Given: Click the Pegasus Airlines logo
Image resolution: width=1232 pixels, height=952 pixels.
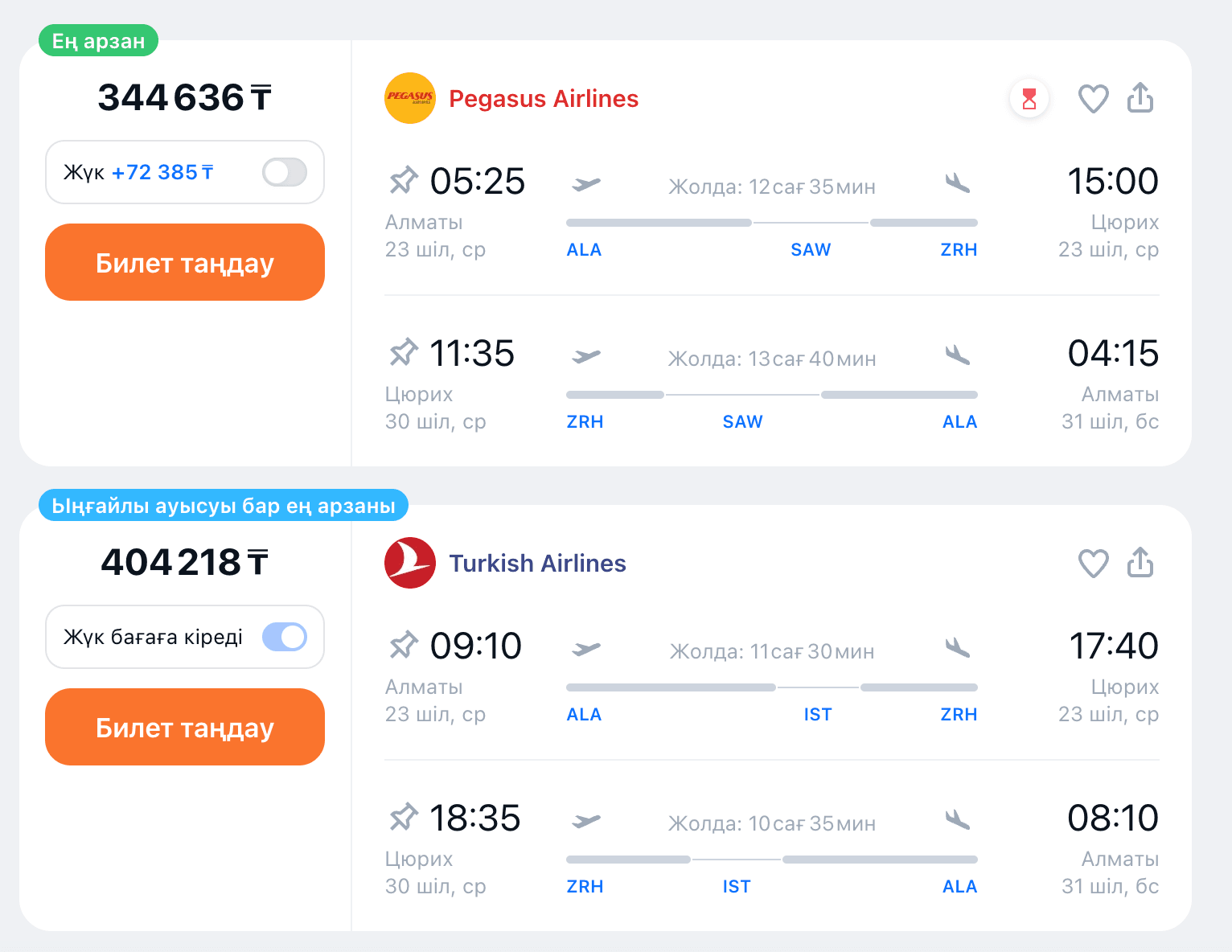Looking at the screenshot, I should [x=410, y=98].
